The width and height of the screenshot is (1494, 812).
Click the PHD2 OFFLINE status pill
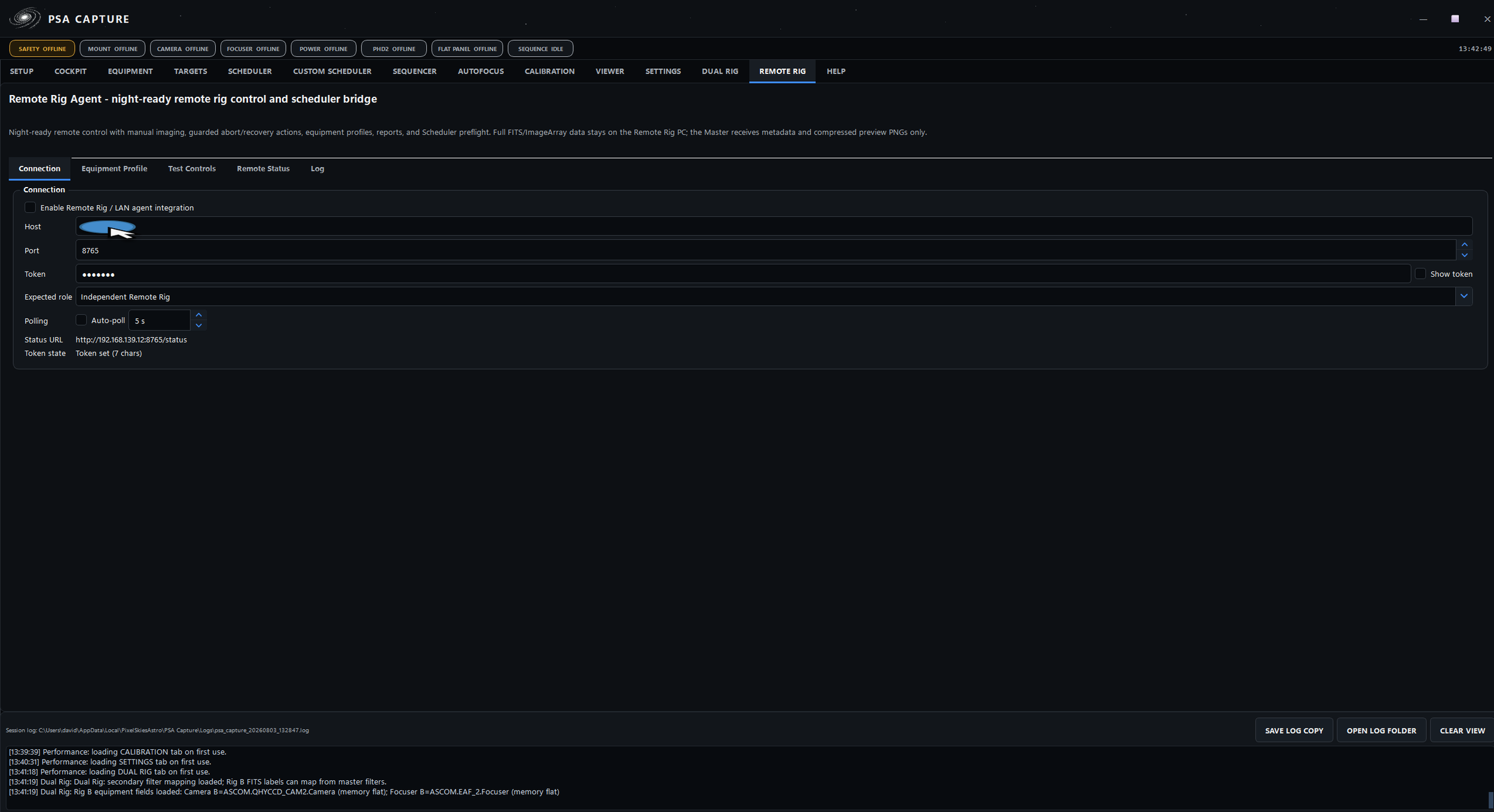(394, 48)
